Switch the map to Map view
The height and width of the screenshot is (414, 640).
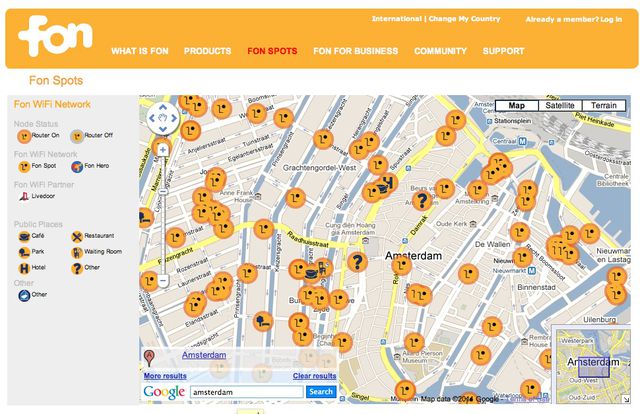(516, 105)
